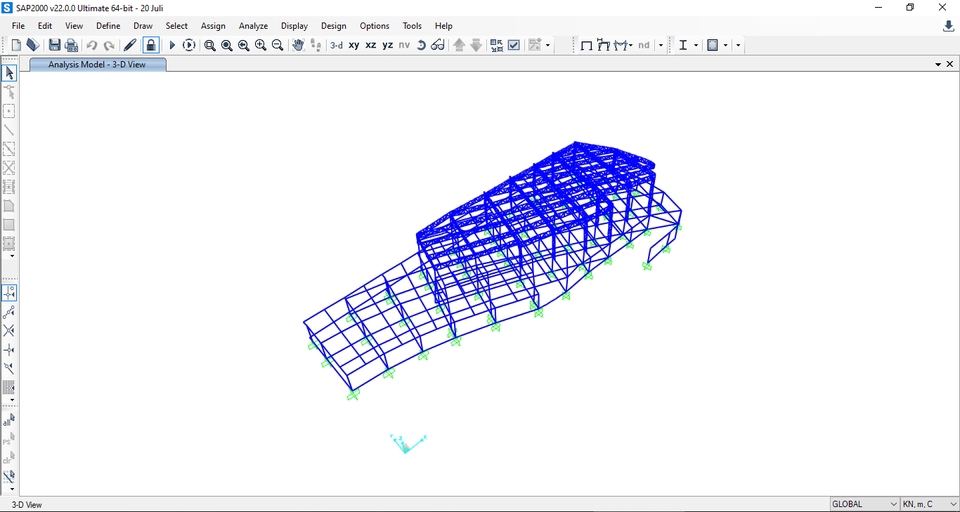The width and height of the screenshot is (960, 512).
Task: Show Deformed Shape icon
Action: click(x=603, y=45)
